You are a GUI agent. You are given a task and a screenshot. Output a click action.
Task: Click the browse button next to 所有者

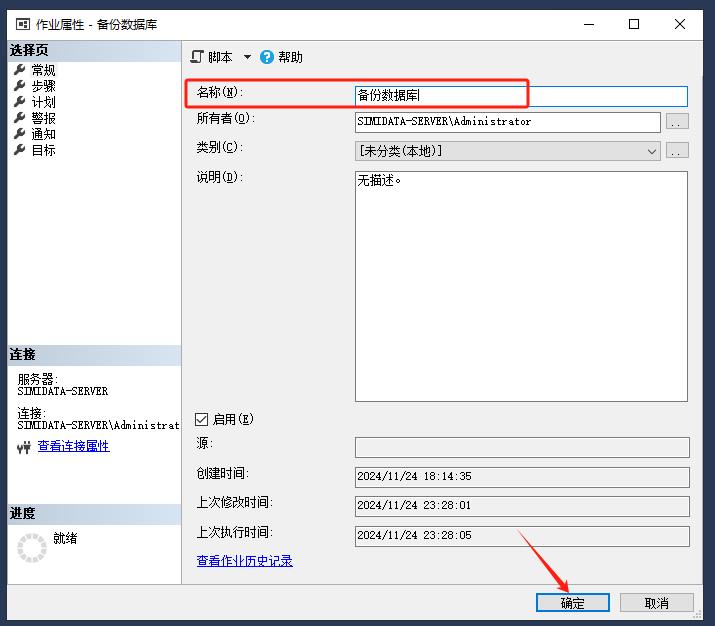click(677, 122)
